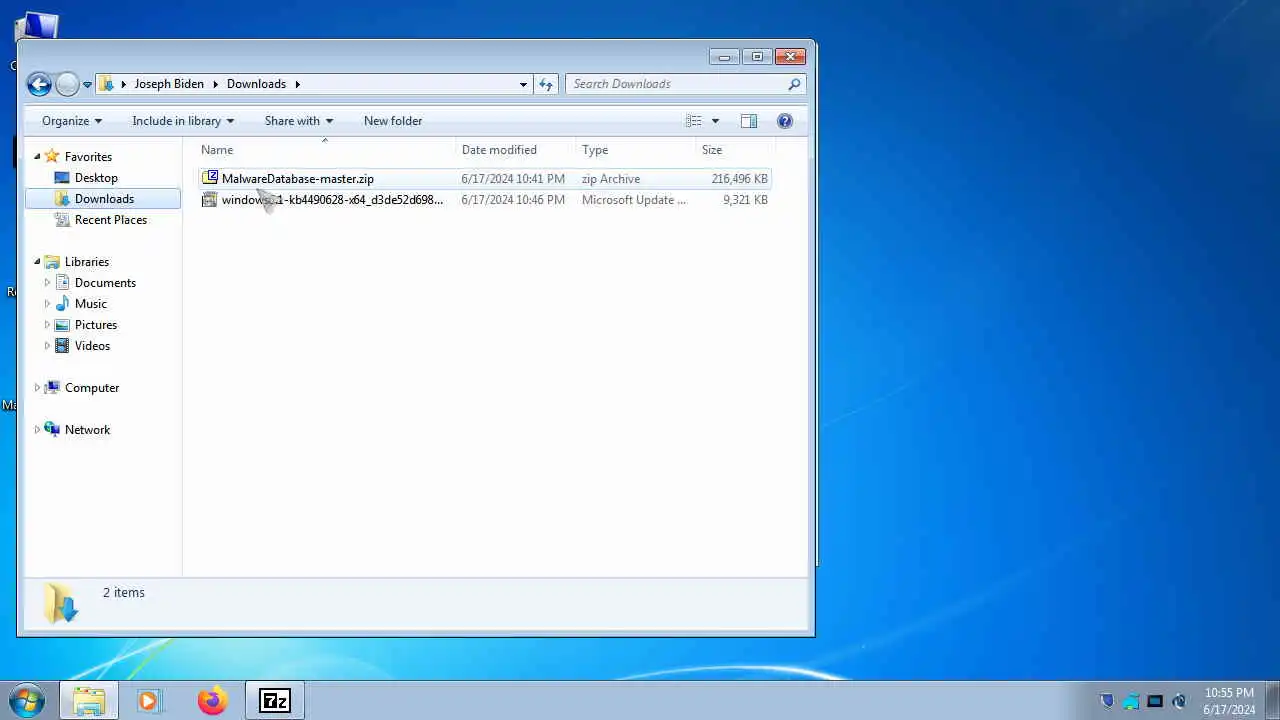Select Joseph Biden in the address path
Viewport: 1280px width, 720px height.
pos(169,84)
